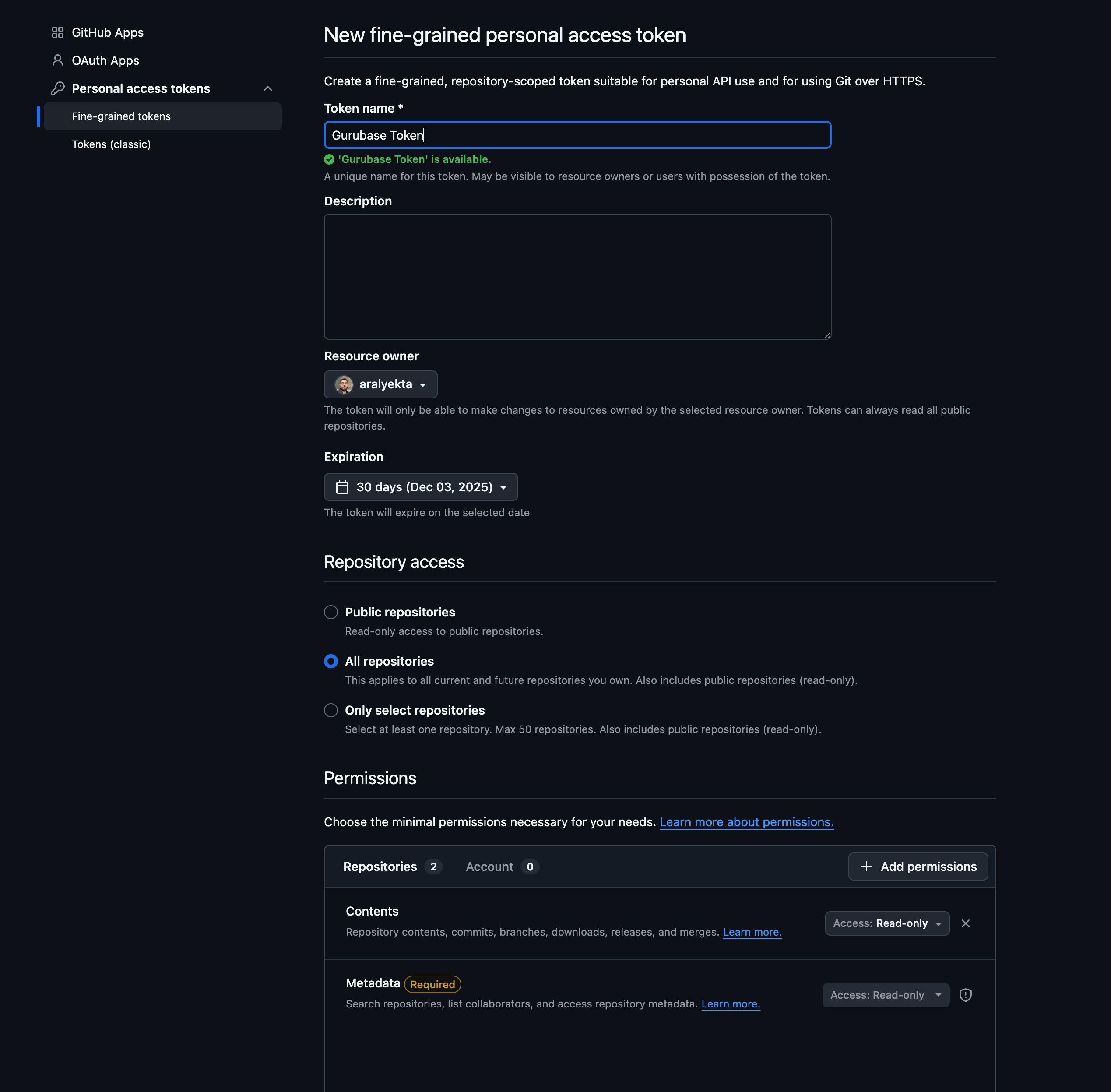Switch to the Account permissions tab
The width and height of the screenshot is (1111, 1092).
[489, 867]
